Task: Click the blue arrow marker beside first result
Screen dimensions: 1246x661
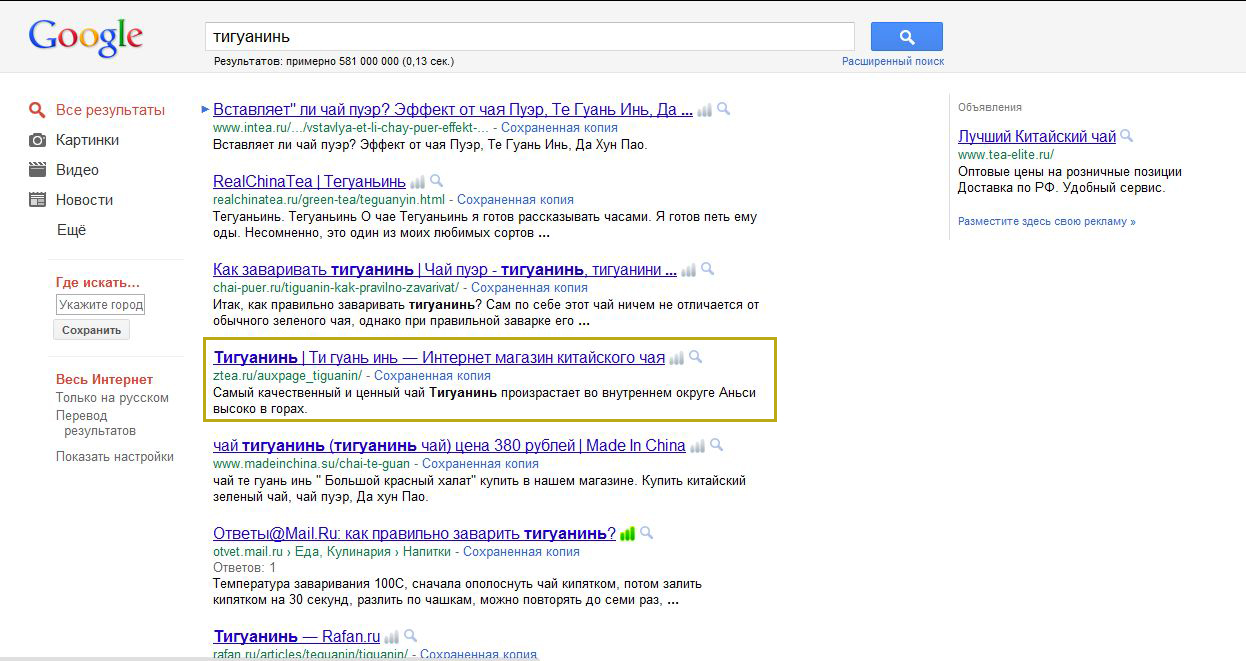Action: [x=205, y=109]
